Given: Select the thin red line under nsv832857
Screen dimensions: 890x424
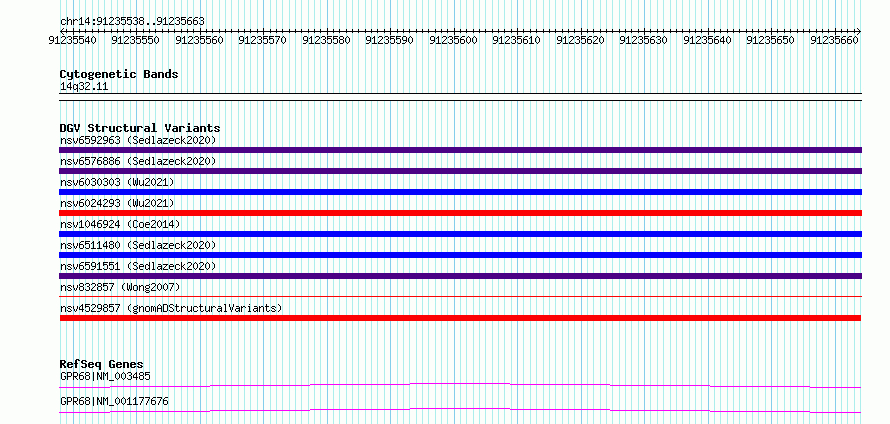Looking at the screenshot, I should tap(460, 296).
